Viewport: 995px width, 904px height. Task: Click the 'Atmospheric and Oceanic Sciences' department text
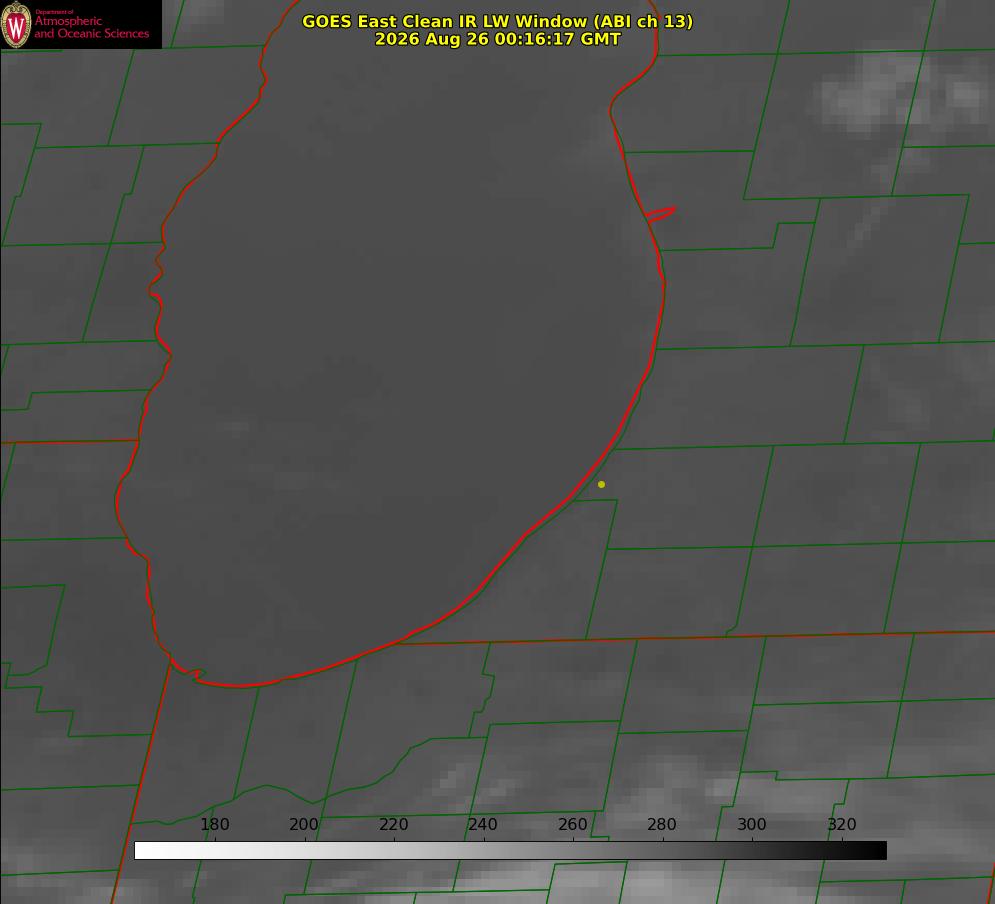pyautogui.click(x=91, y=27)
